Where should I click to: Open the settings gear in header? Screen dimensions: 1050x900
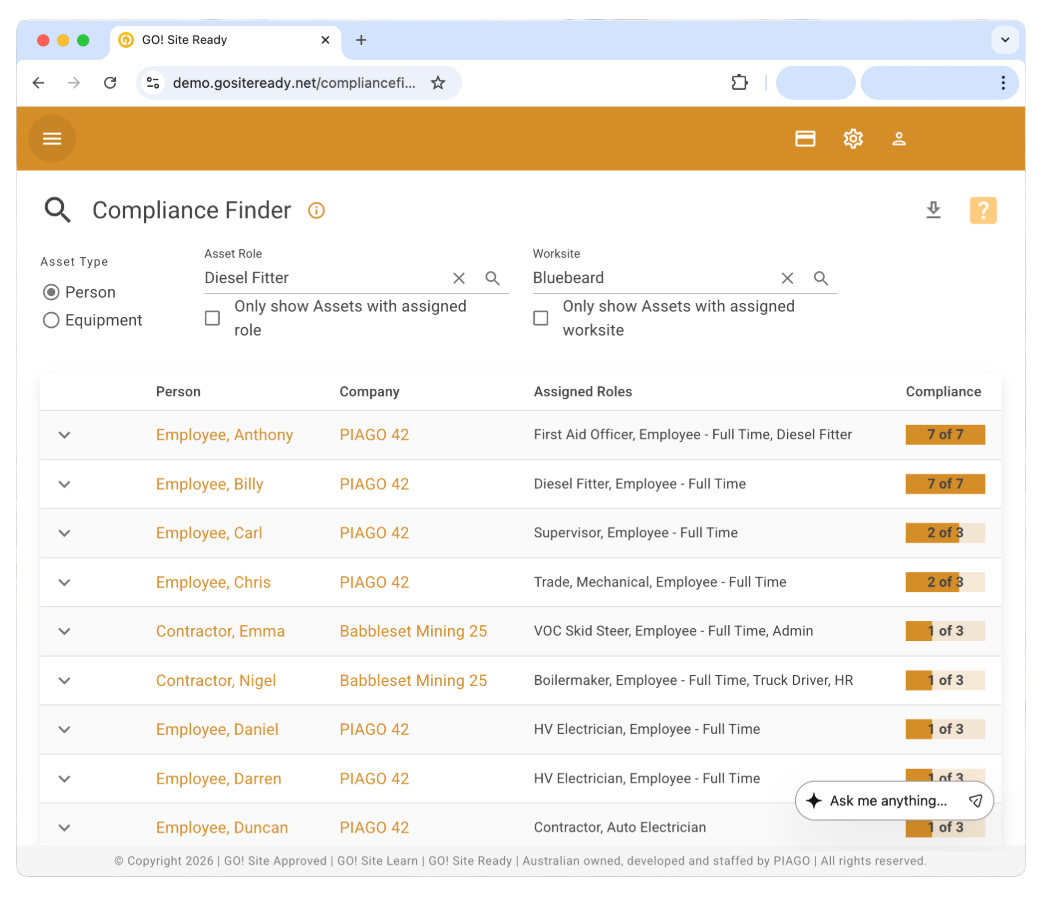853,139
